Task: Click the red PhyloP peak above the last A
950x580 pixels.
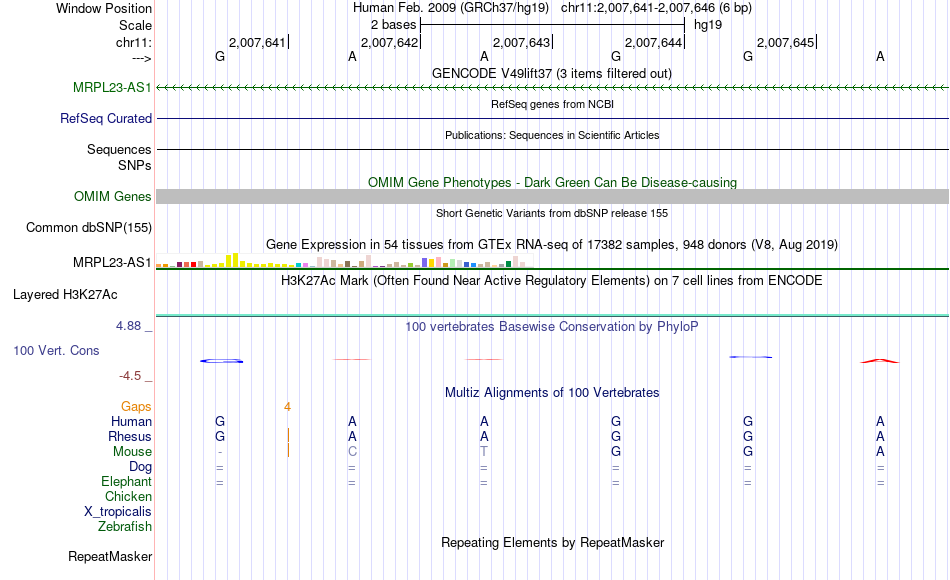Action: 880,361
